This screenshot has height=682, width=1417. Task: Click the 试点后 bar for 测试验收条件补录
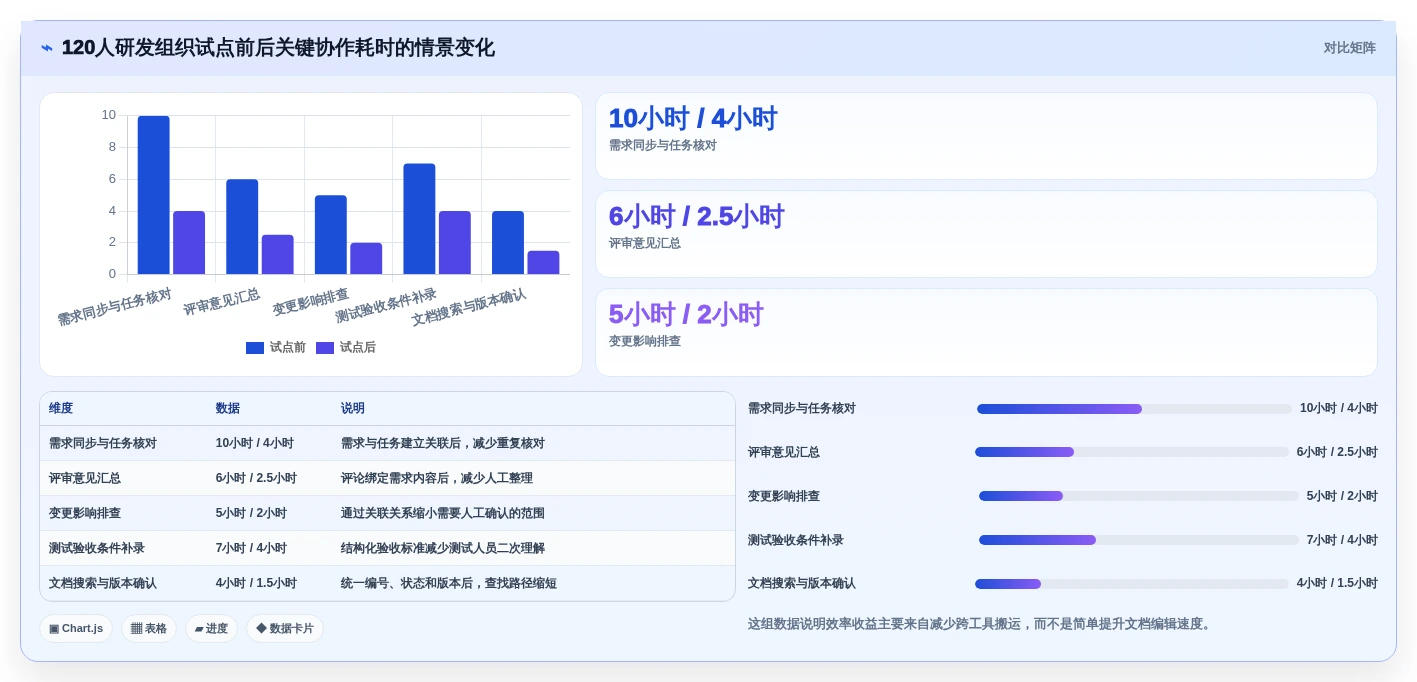[455, 243]
